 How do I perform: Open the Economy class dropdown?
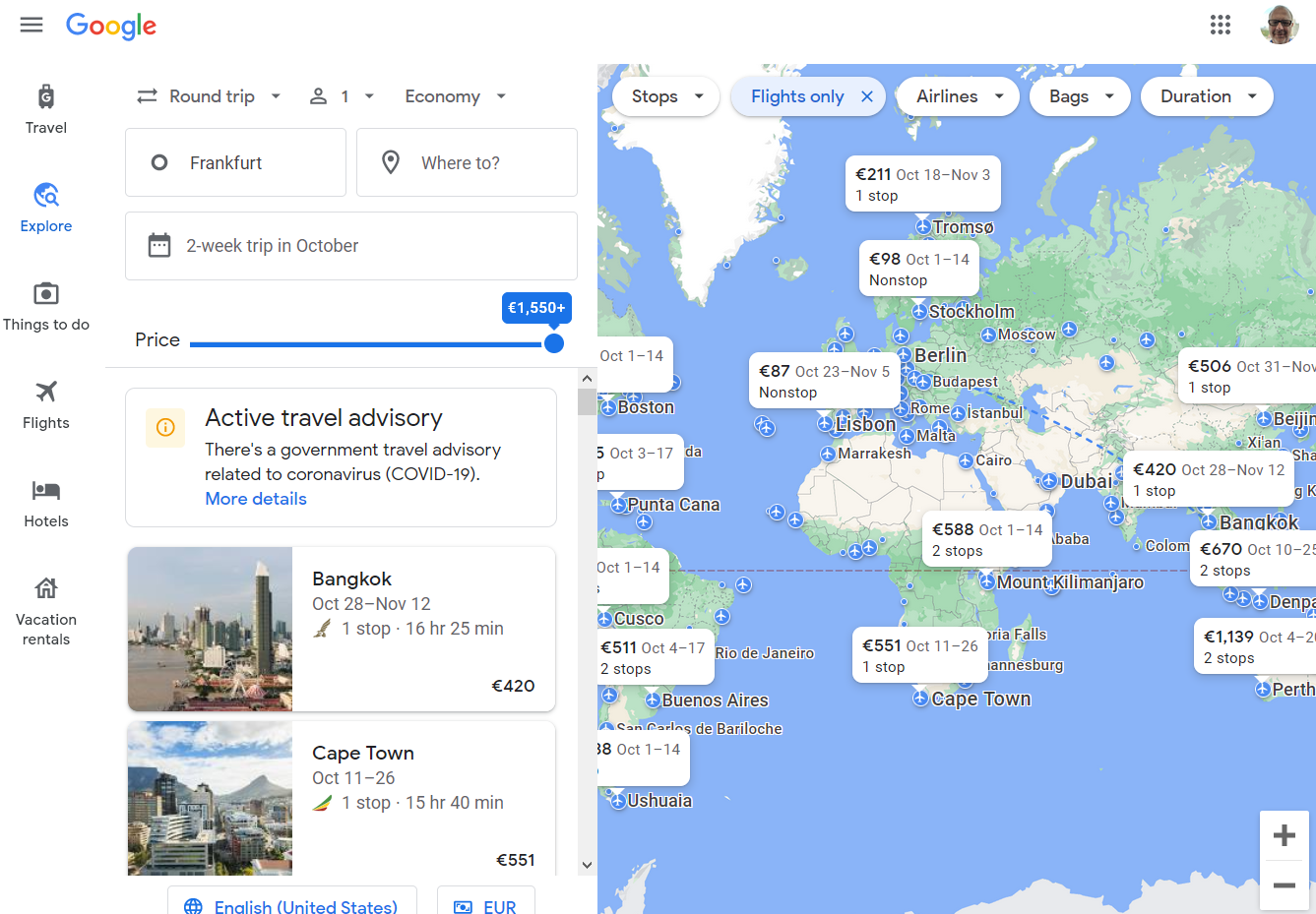455,96
